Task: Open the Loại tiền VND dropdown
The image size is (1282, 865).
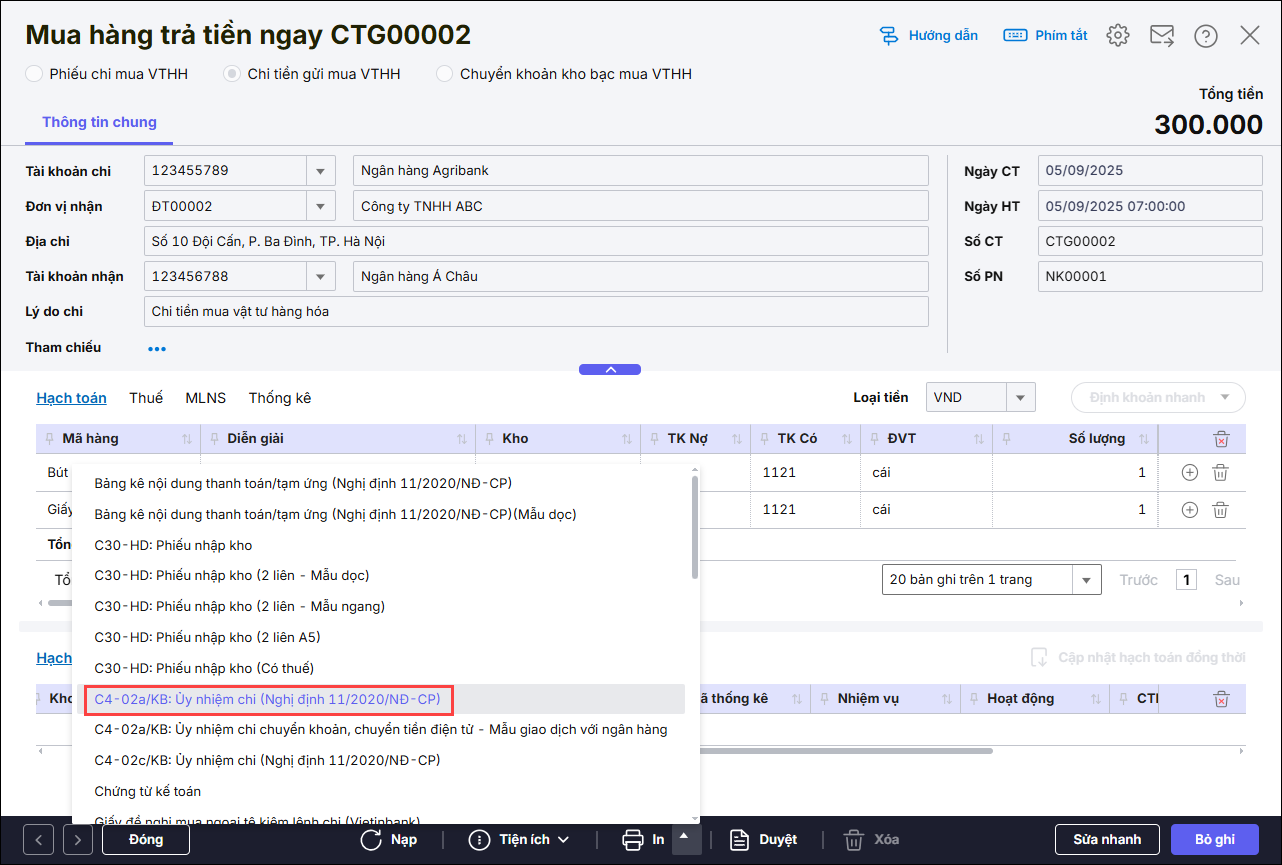Action: (x=1019, y=398)
